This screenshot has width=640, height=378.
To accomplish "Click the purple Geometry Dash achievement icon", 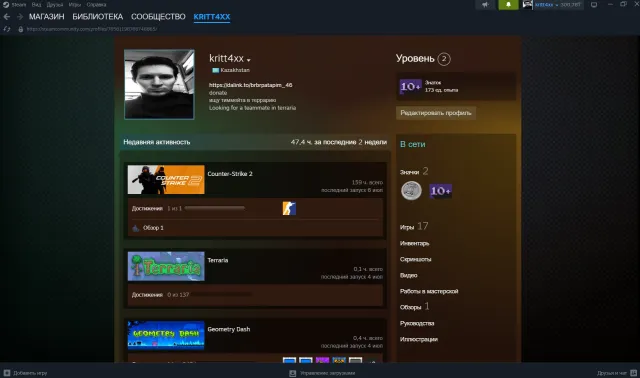I will click(x=322, y=360).
